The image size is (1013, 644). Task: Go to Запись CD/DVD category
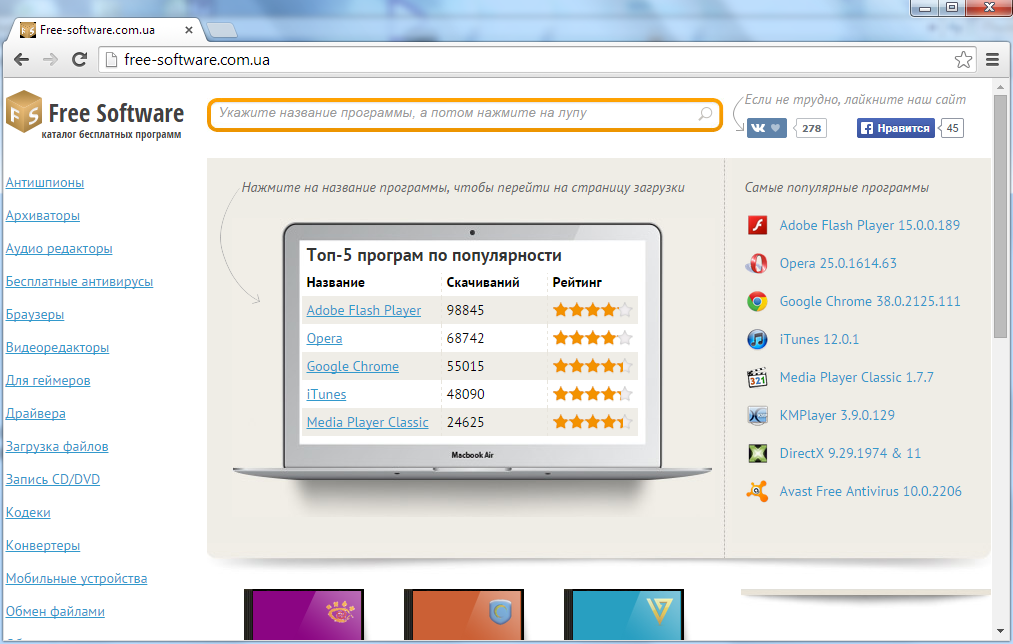click(53, 479)
